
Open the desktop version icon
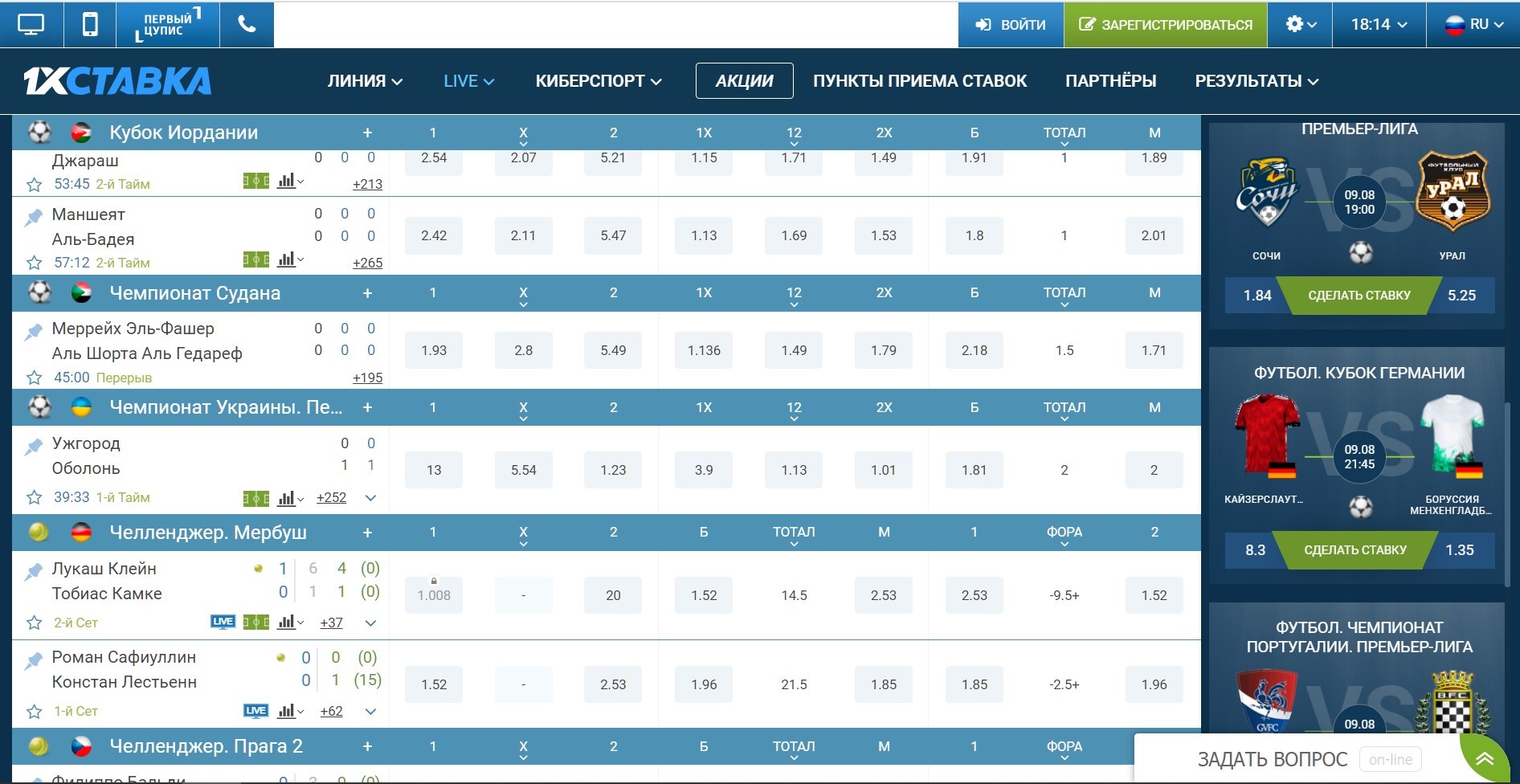pyautogui.click(x=31, y=25)
